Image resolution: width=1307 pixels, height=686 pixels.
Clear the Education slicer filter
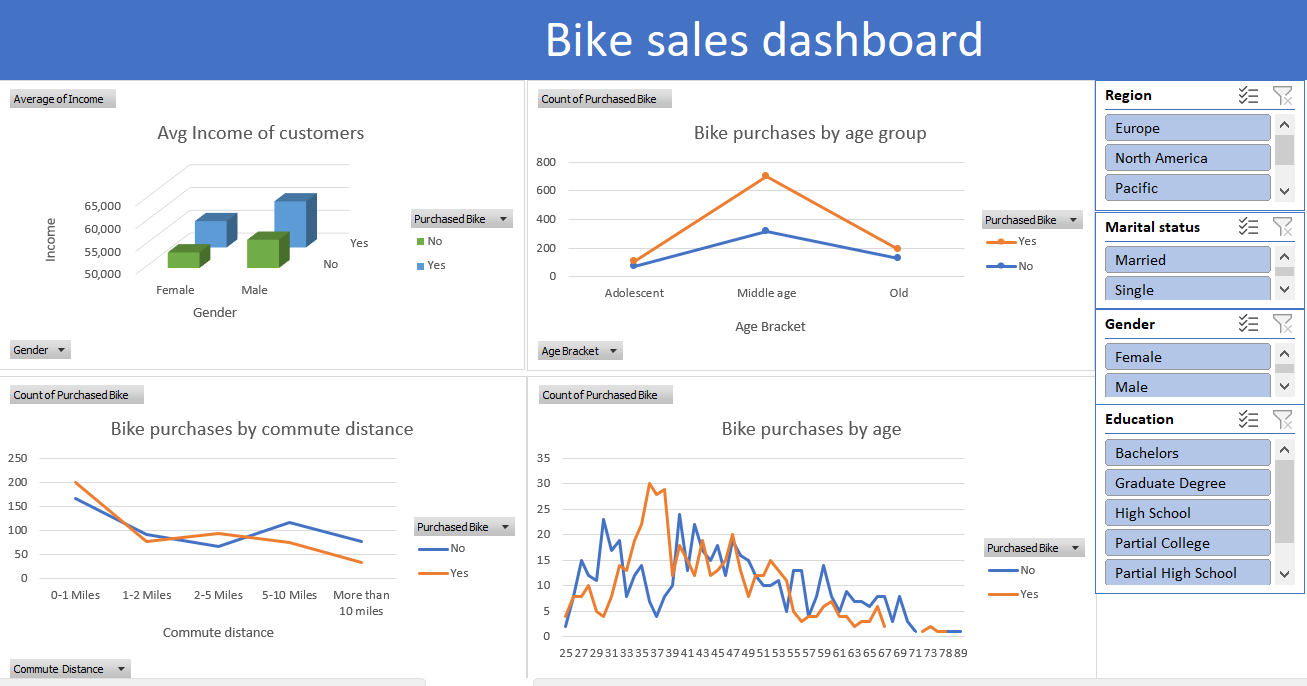tap(1283, 419)
